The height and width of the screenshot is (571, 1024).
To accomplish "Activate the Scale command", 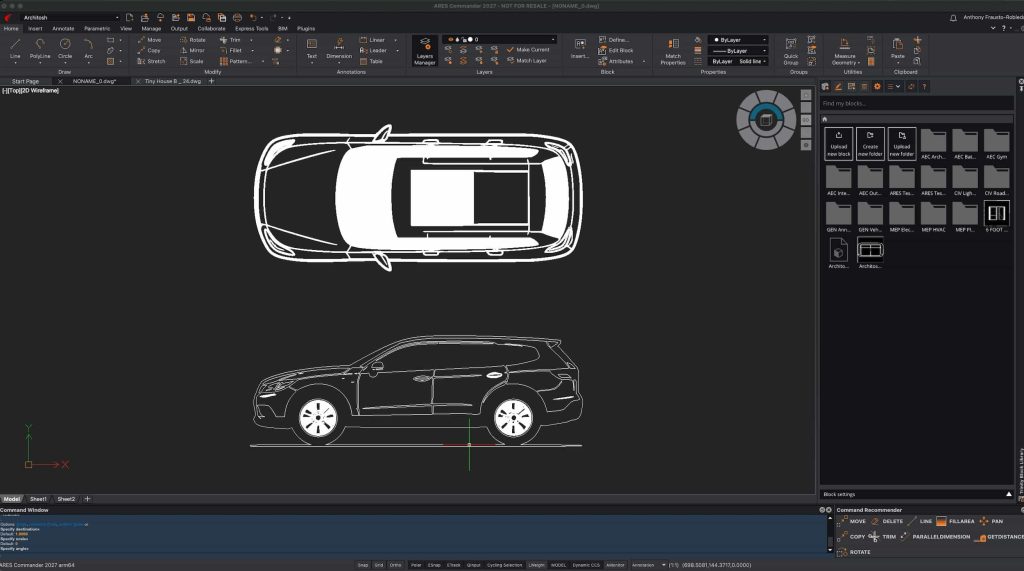I will coord(192,61).
